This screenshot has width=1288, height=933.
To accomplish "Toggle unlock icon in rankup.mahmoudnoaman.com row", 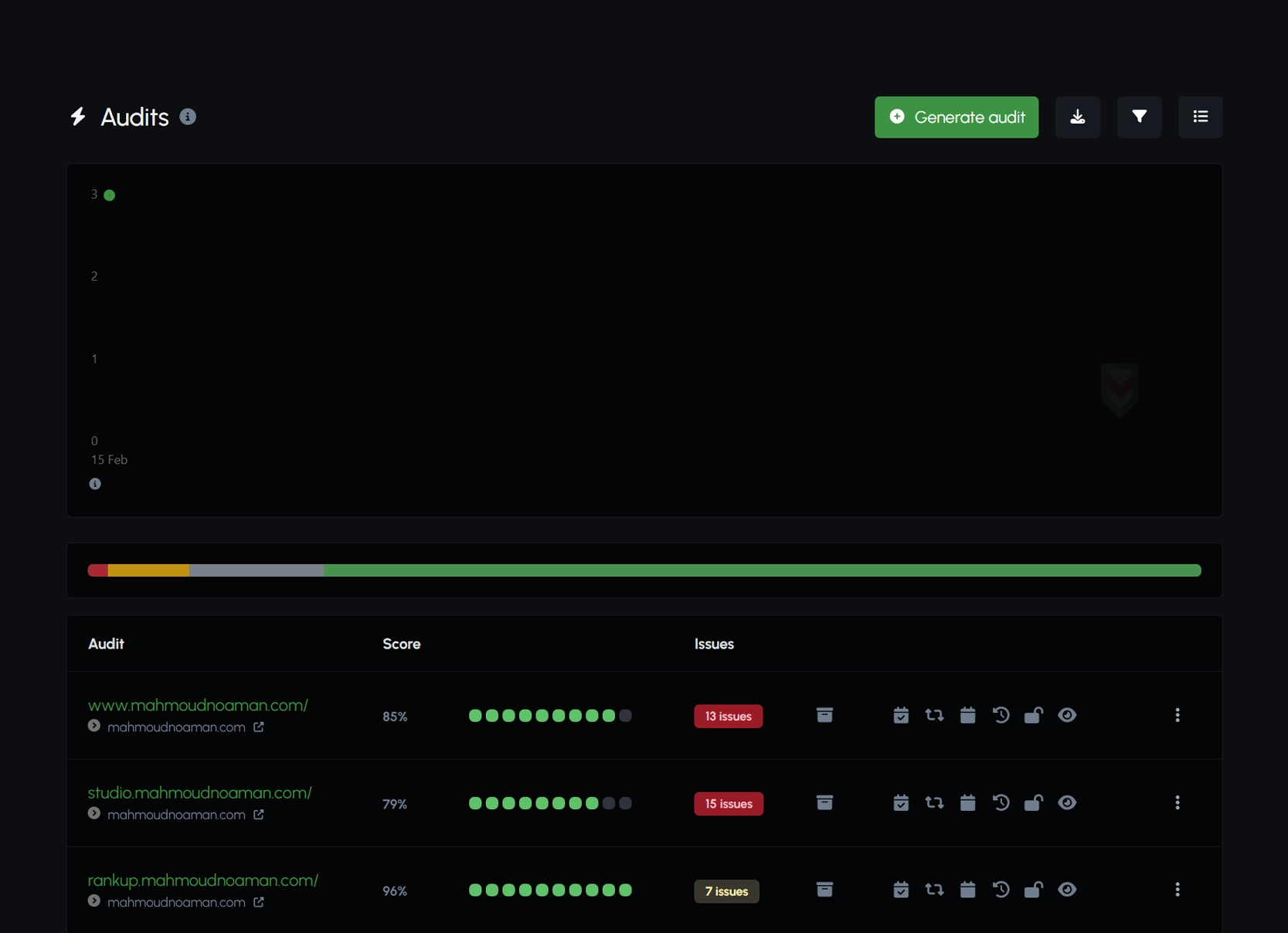I will coord(1033,890).
